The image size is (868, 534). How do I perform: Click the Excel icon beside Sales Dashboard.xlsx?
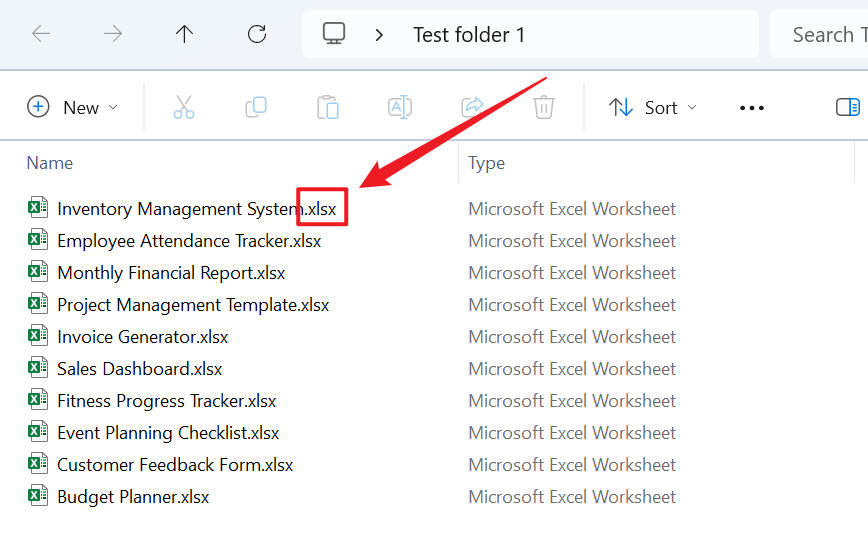coord(38,369)
